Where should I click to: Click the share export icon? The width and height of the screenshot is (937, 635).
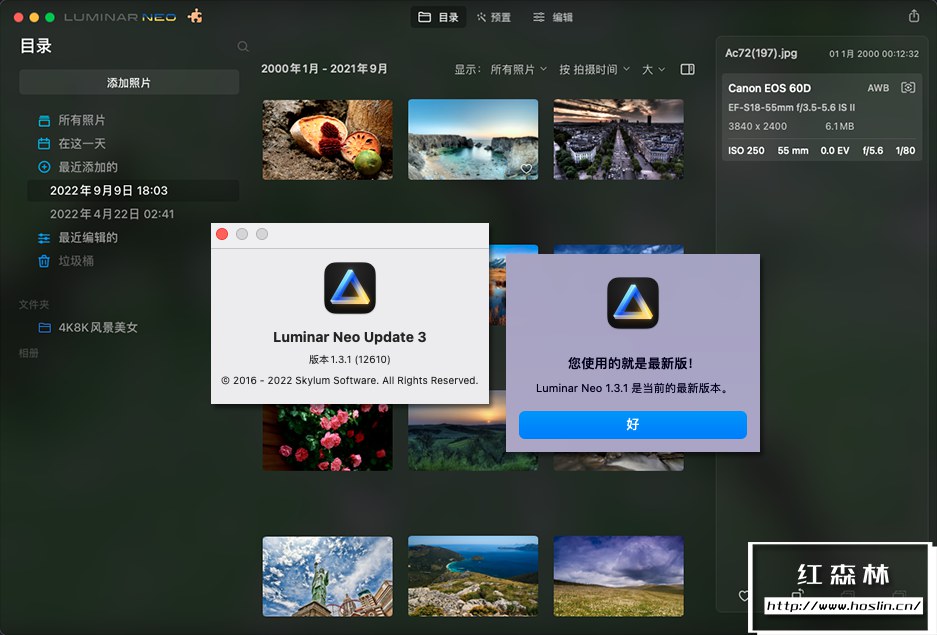click(914, 16)
